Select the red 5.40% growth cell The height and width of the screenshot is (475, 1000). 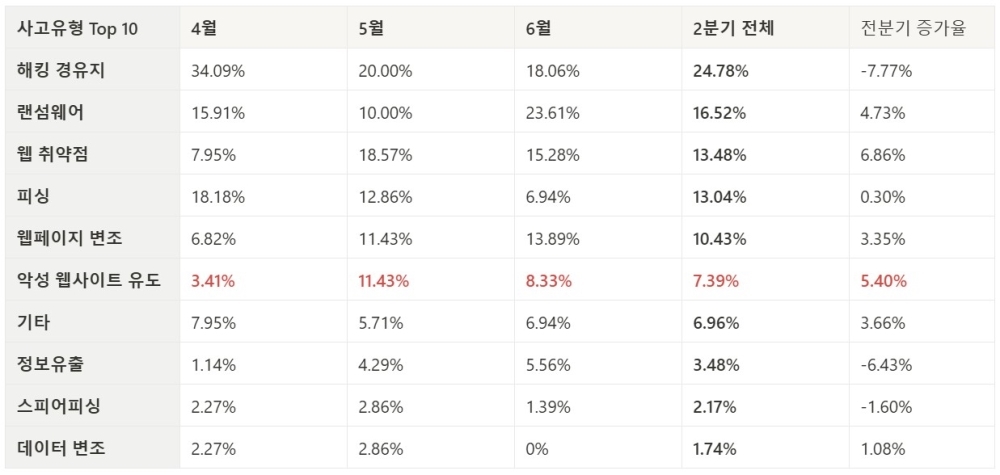[883, 281]
